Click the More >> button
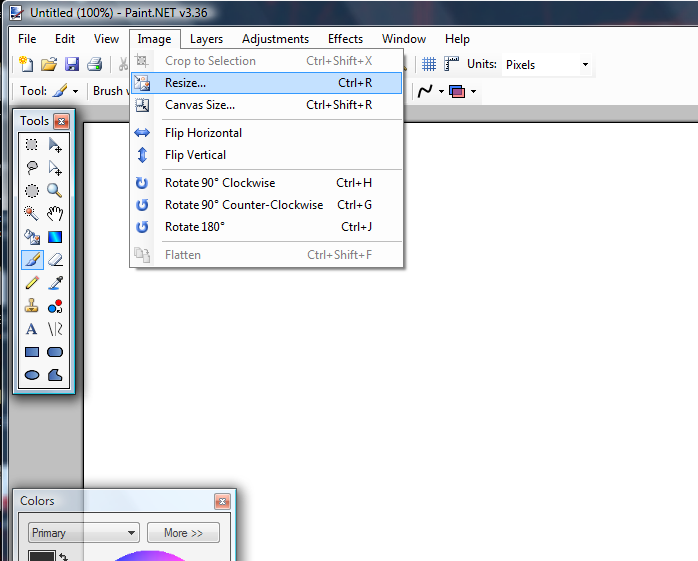This screenshot has width=698, height=561. point(183,533)
